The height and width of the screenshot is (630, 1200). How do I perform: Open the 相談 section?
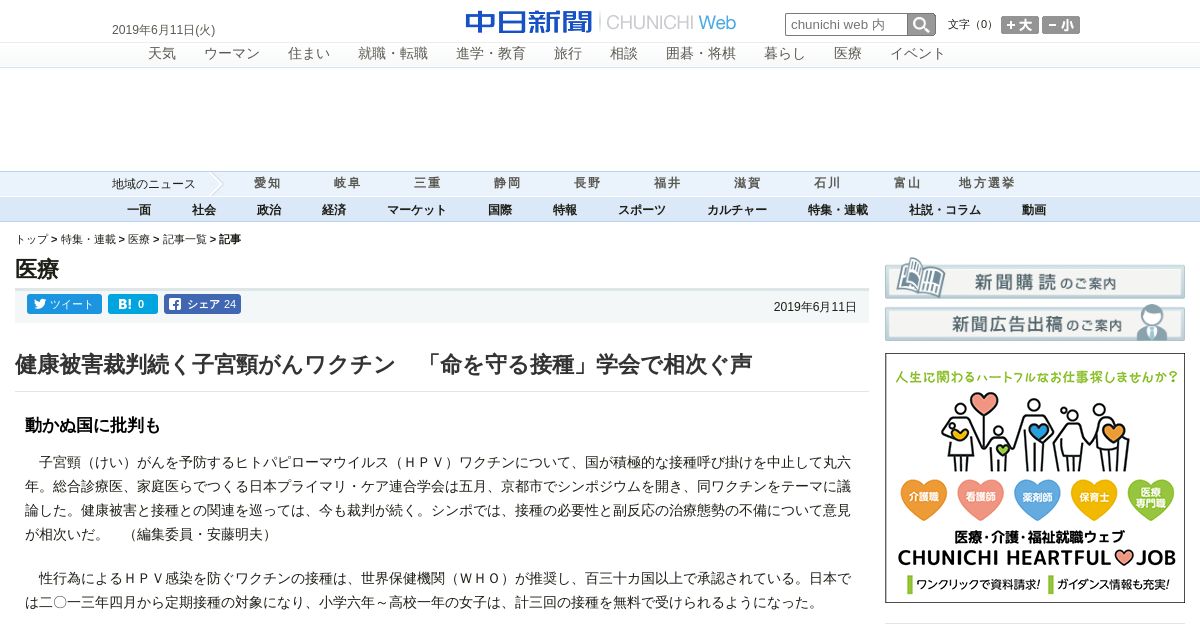pyautogui.click(x=624, y=54)
